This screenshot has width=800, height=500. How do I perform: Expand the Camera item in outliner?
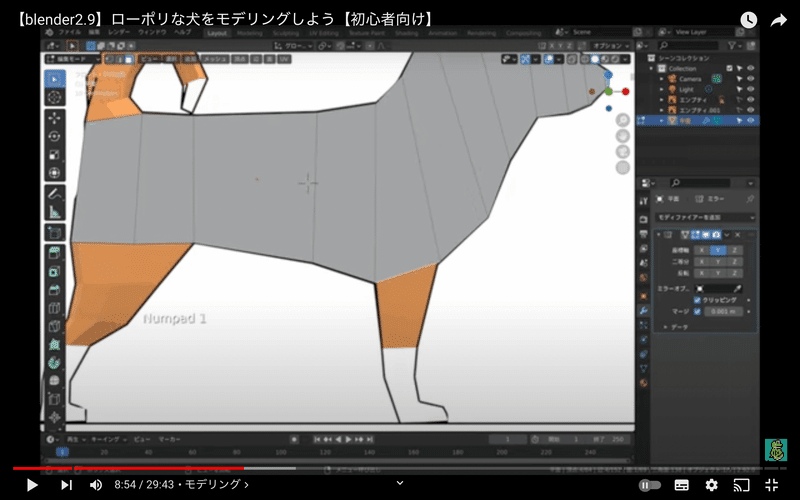[662, 79]
